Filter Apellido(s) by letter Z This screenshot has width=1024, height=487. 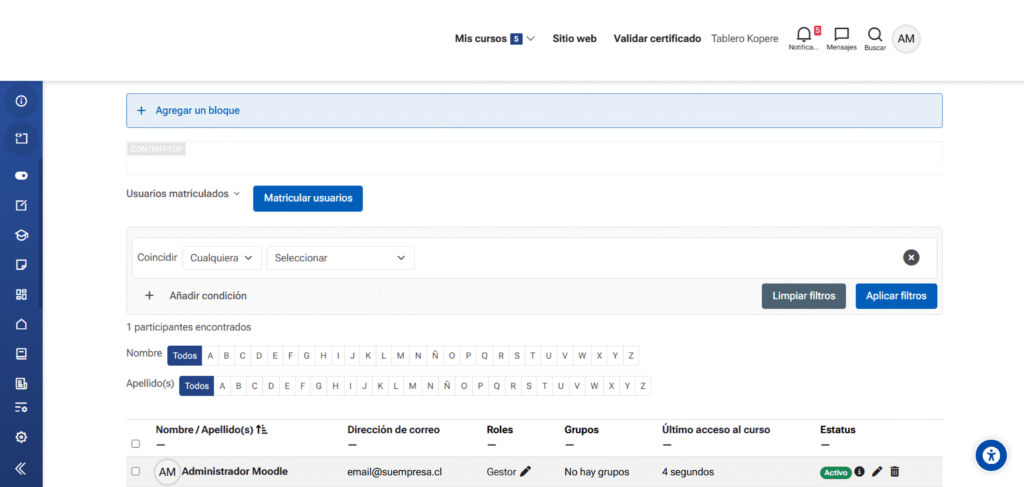[643, 386]
